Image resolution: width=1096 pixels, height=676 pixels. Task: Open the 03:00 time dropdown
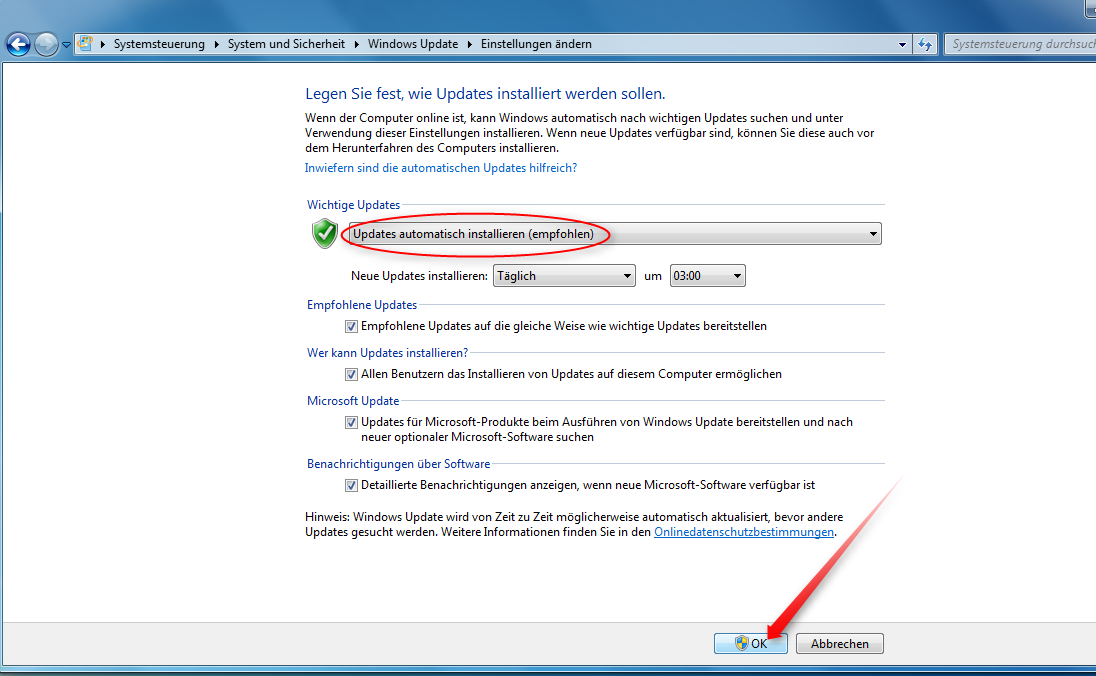pos(707,275)
